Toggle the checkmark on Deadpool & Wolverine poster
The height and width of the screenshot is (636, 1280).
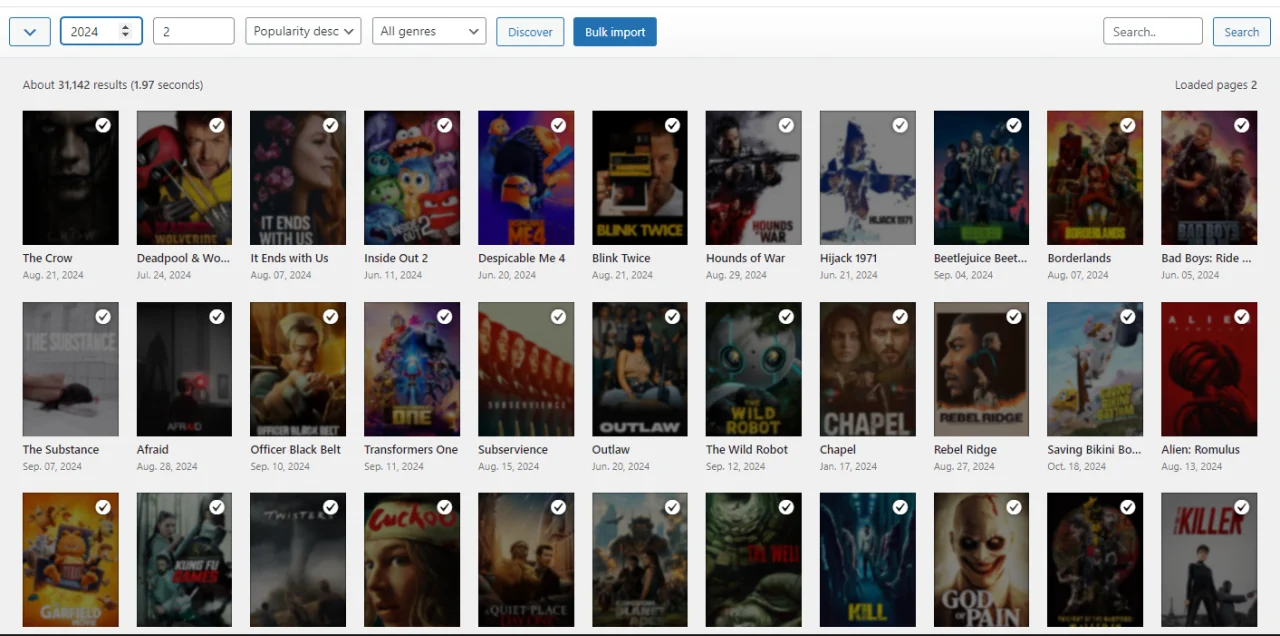tap(217, 125)
